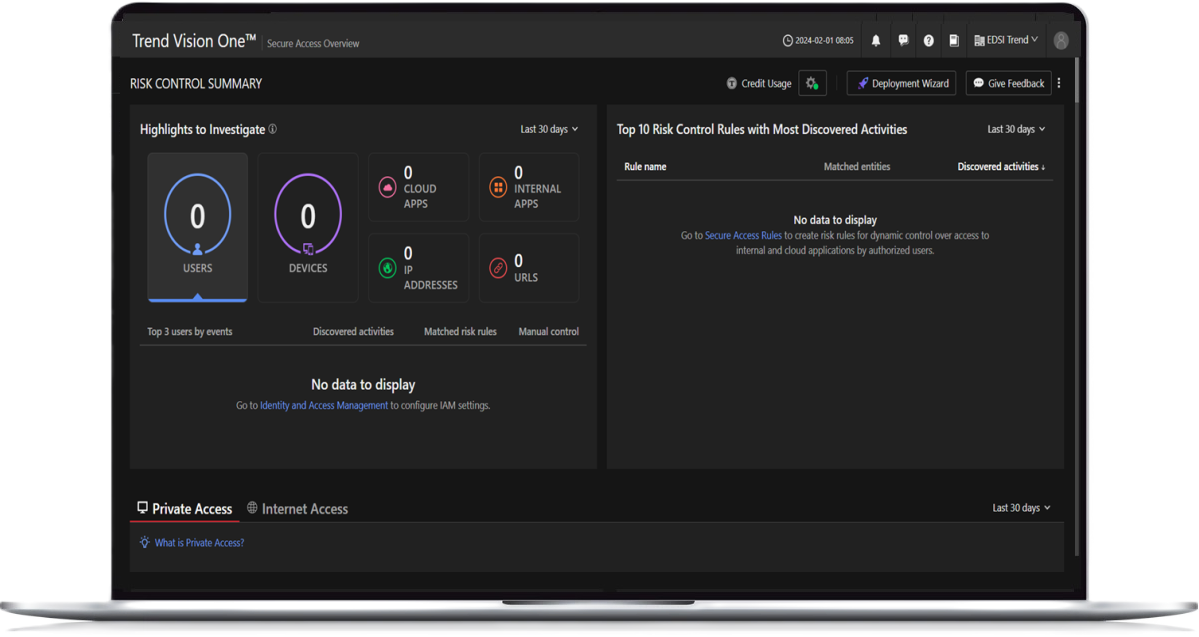The height and width of the screenshot is (637, 1199).
Task: Click the red URLs link icon
Action: click(x=498, y=268)
